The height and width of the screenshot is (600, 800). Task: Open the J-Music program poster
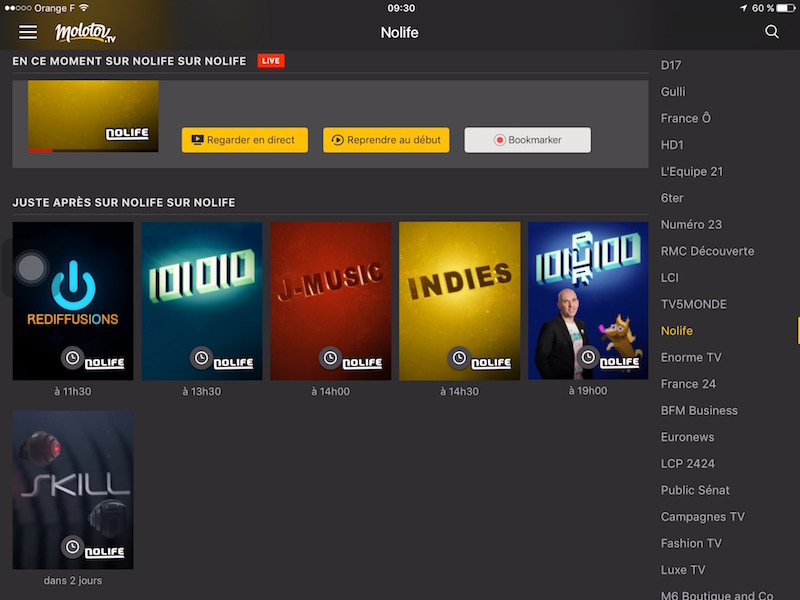point(331,301)
